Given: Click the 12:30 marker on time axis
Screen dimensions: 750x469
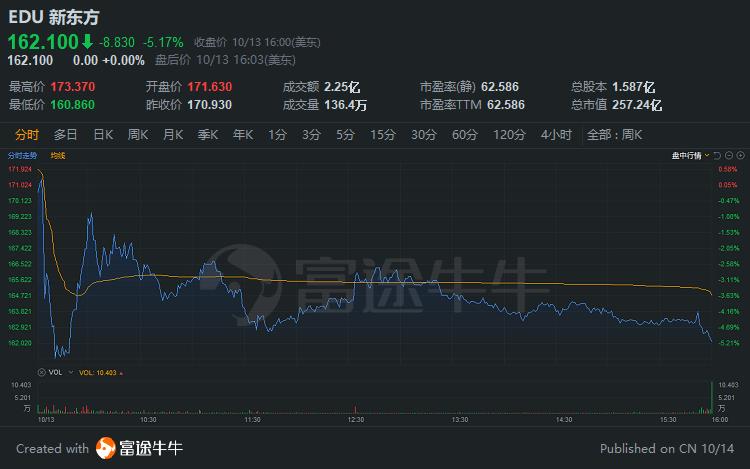Looking at the screenshot, I should 356,420.
